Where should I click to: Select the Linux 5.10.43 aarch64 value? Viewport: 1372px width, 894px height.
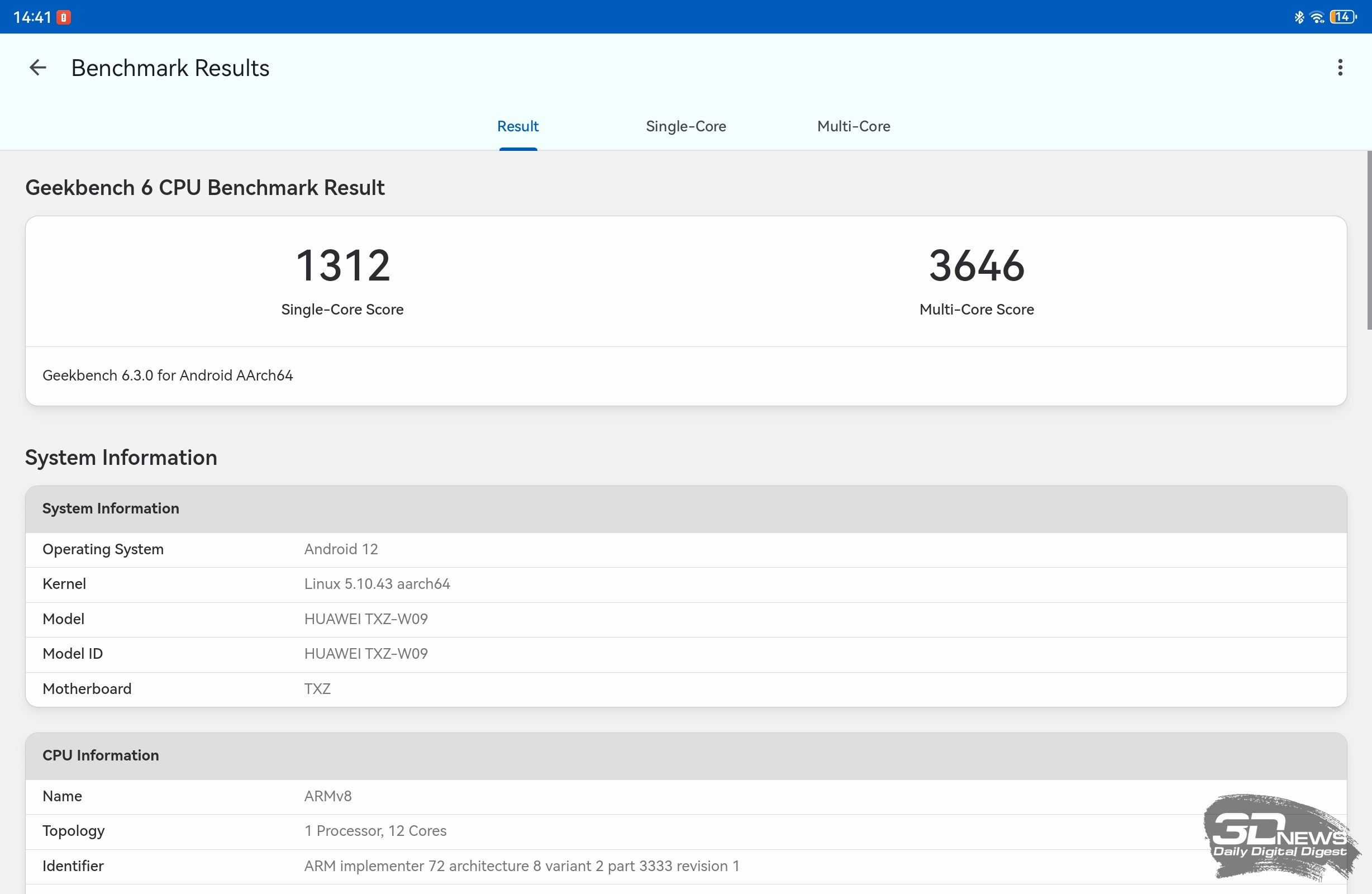click(x=377, y=584)
